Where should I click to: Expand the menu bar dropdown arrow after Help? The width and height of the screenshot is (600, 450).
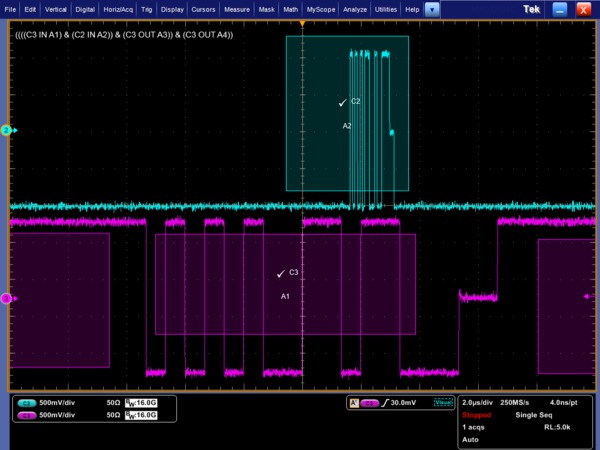tap(432, 9)
